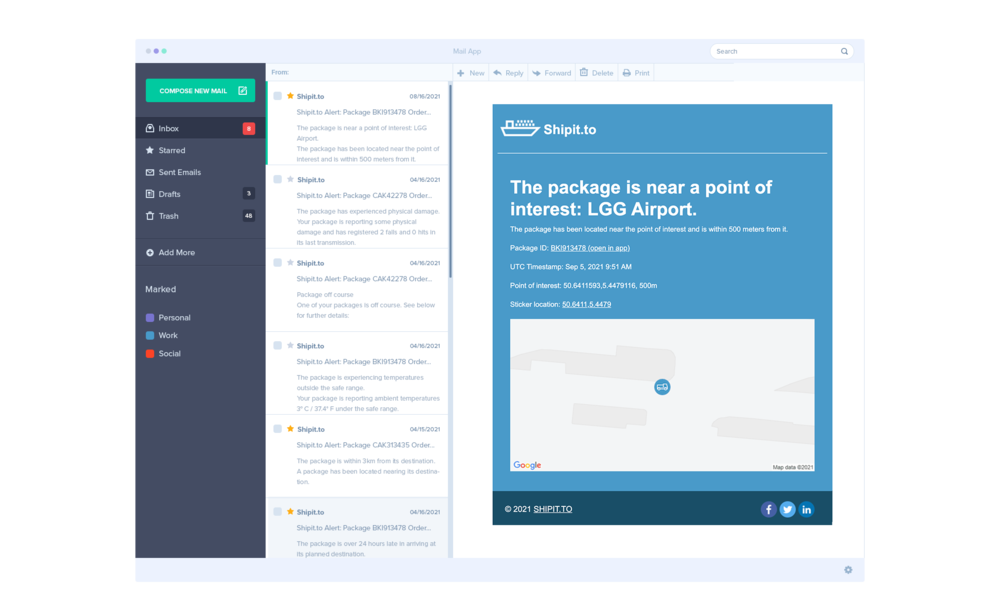Click the plus circle icon beside Add More
This screenshot has width=1000, height=597.
pos(150,253)
